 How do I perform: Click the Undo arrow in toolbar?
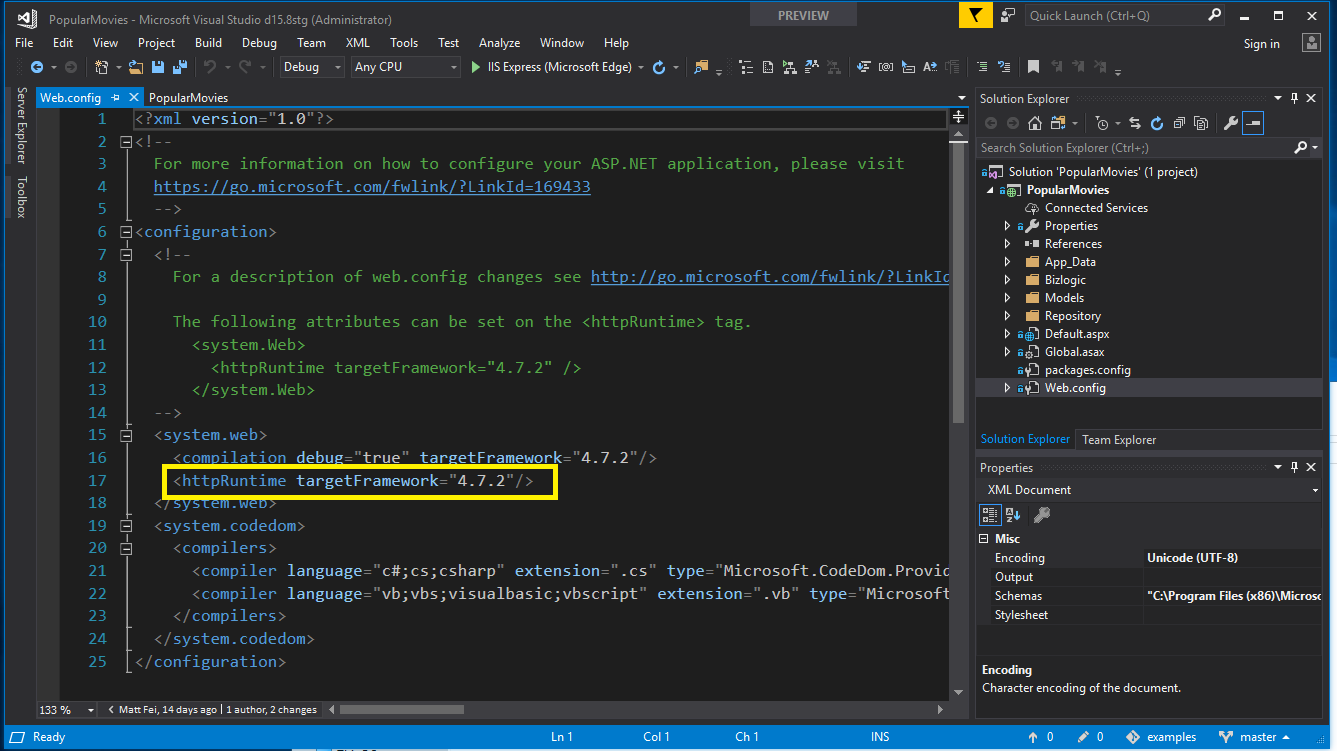click(210, 67)
